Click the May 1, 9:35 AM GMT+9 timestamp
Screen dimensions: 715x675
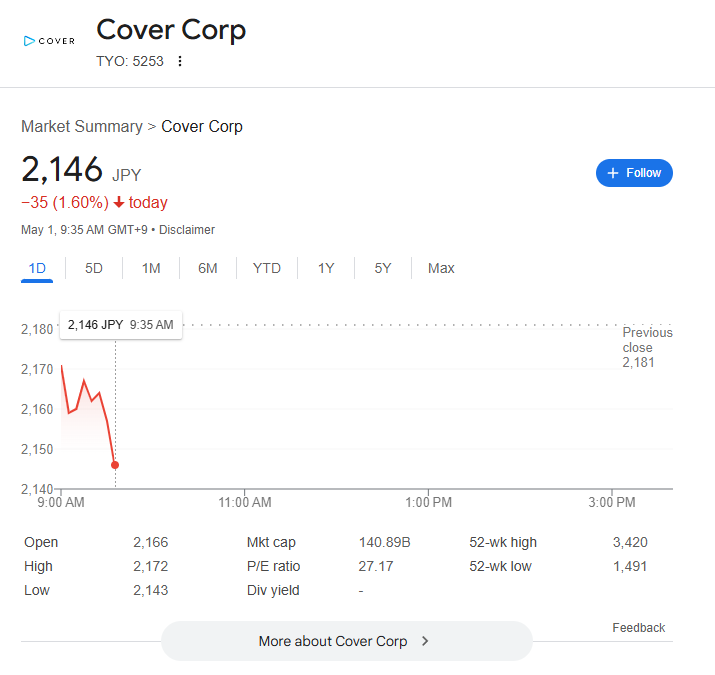coord(84,230)
